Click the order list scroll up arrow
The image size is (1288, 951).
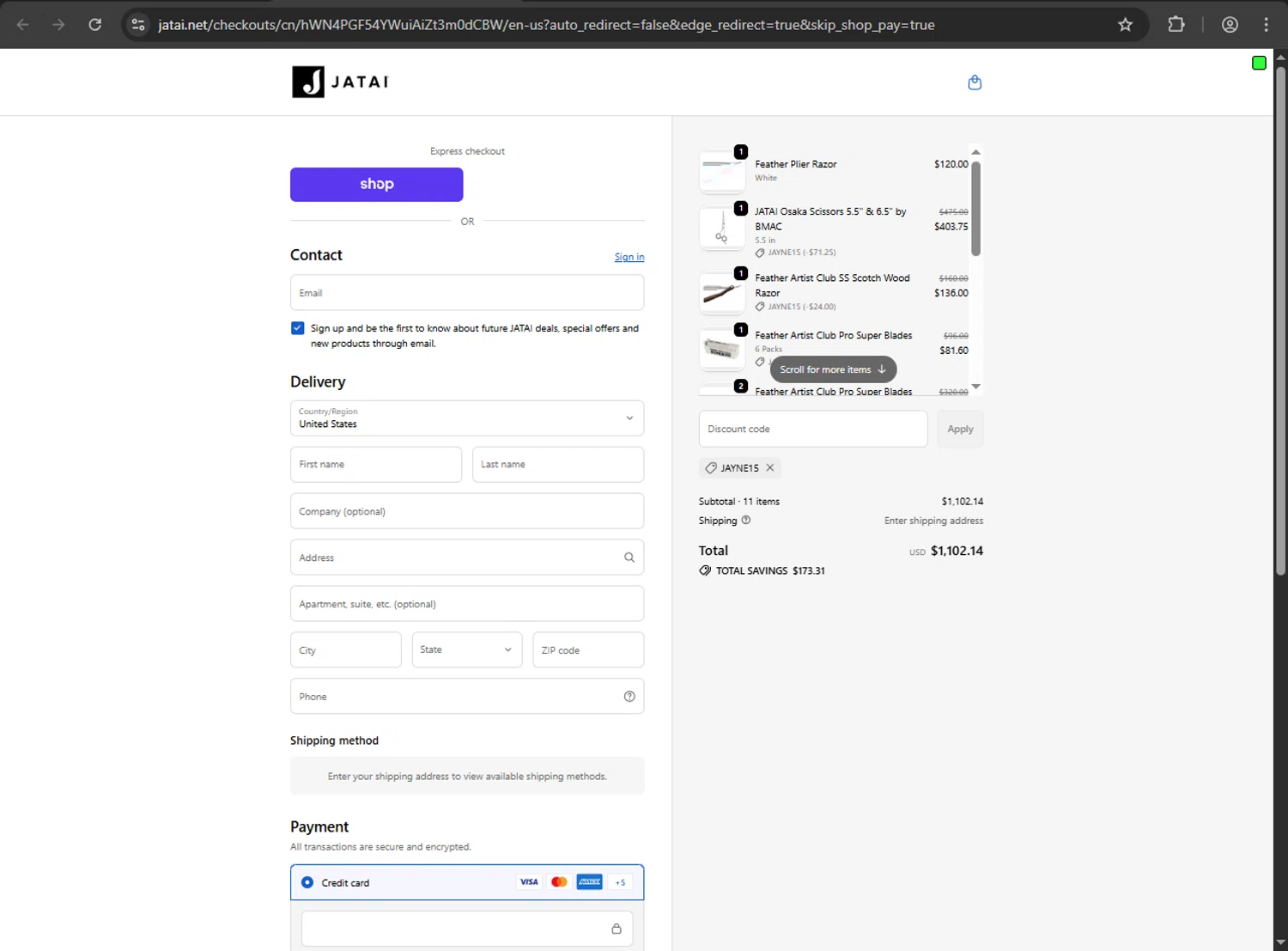pyautogui.click(x=975, y=152)
